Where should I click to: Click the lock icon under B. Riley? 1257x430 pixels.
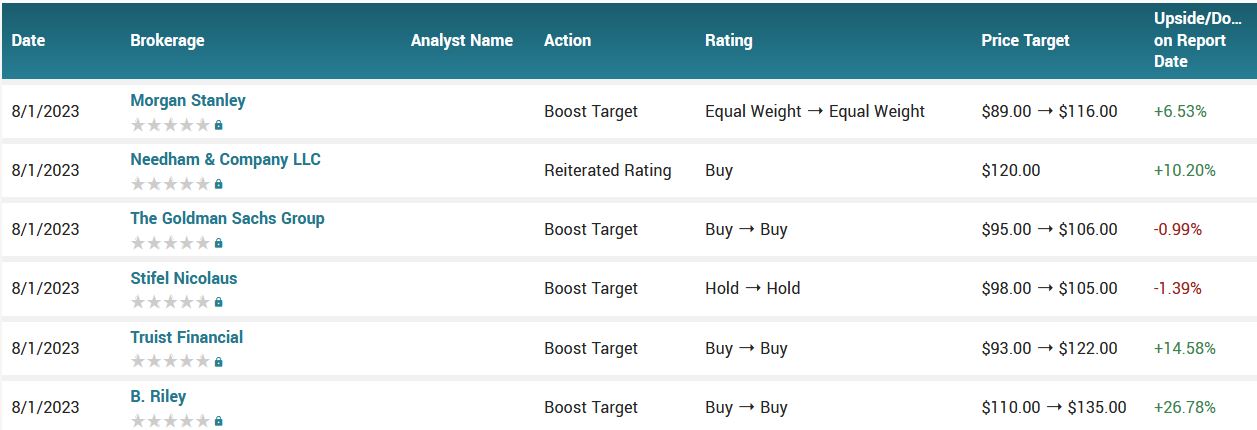click(219, 421)
